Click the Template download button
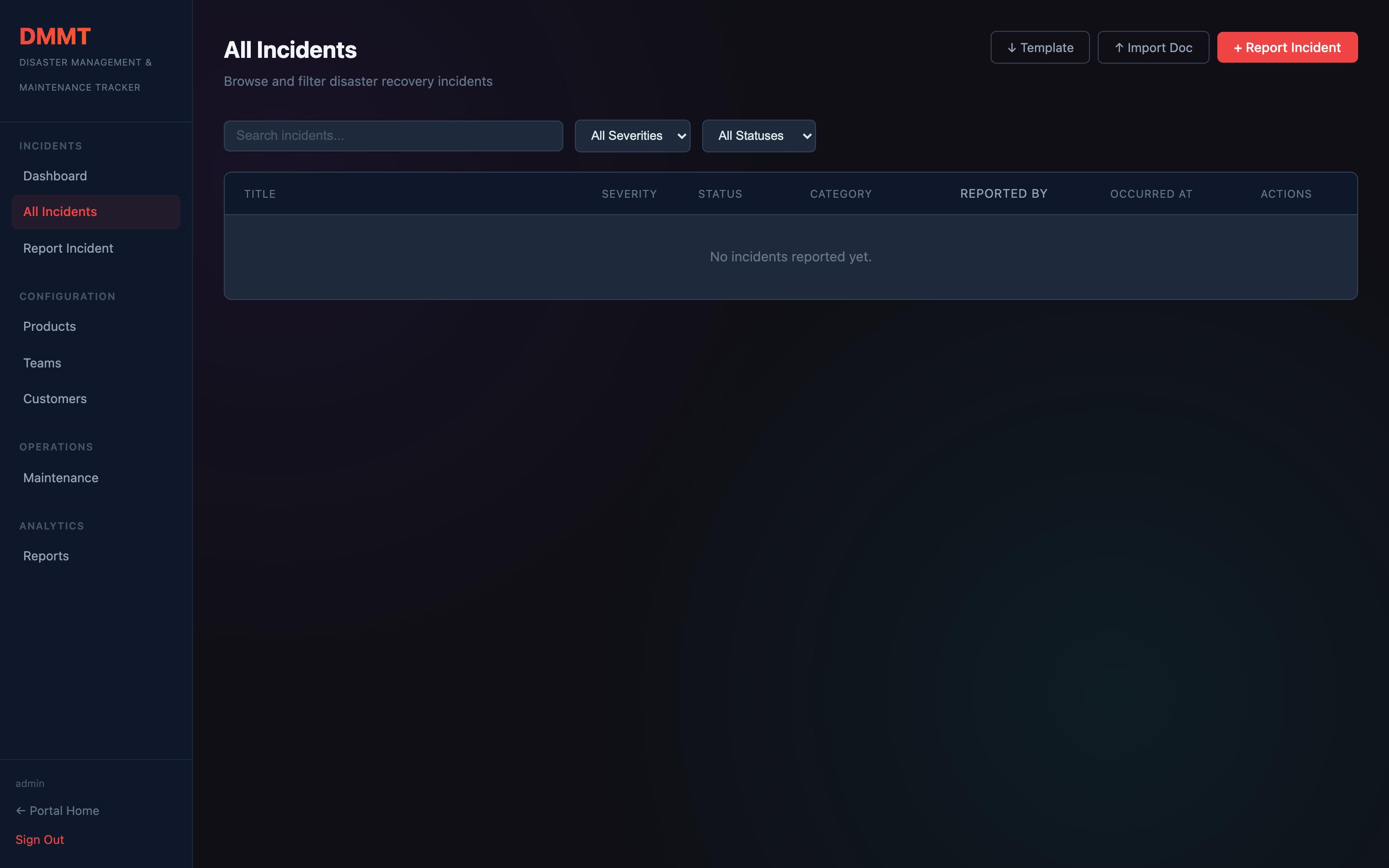 pos(1039,47)
